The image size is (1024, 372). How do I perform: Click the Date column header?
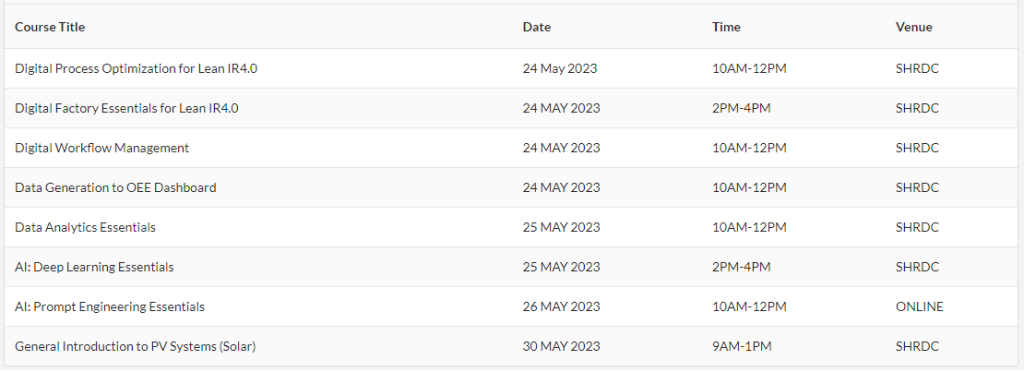tap(536, 27)
